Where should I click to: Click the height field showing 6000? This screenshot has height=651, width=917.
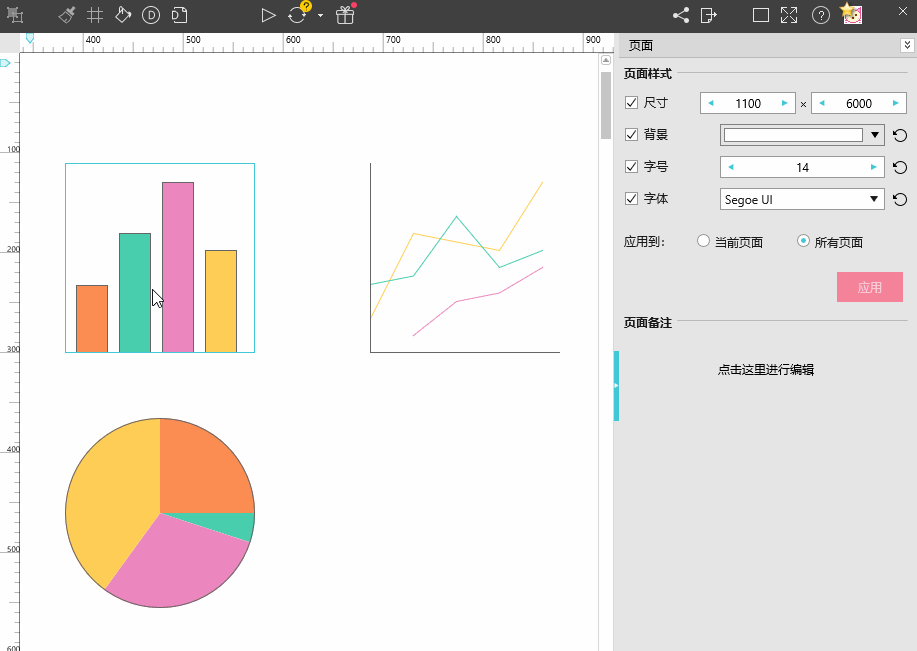(859, 103)
